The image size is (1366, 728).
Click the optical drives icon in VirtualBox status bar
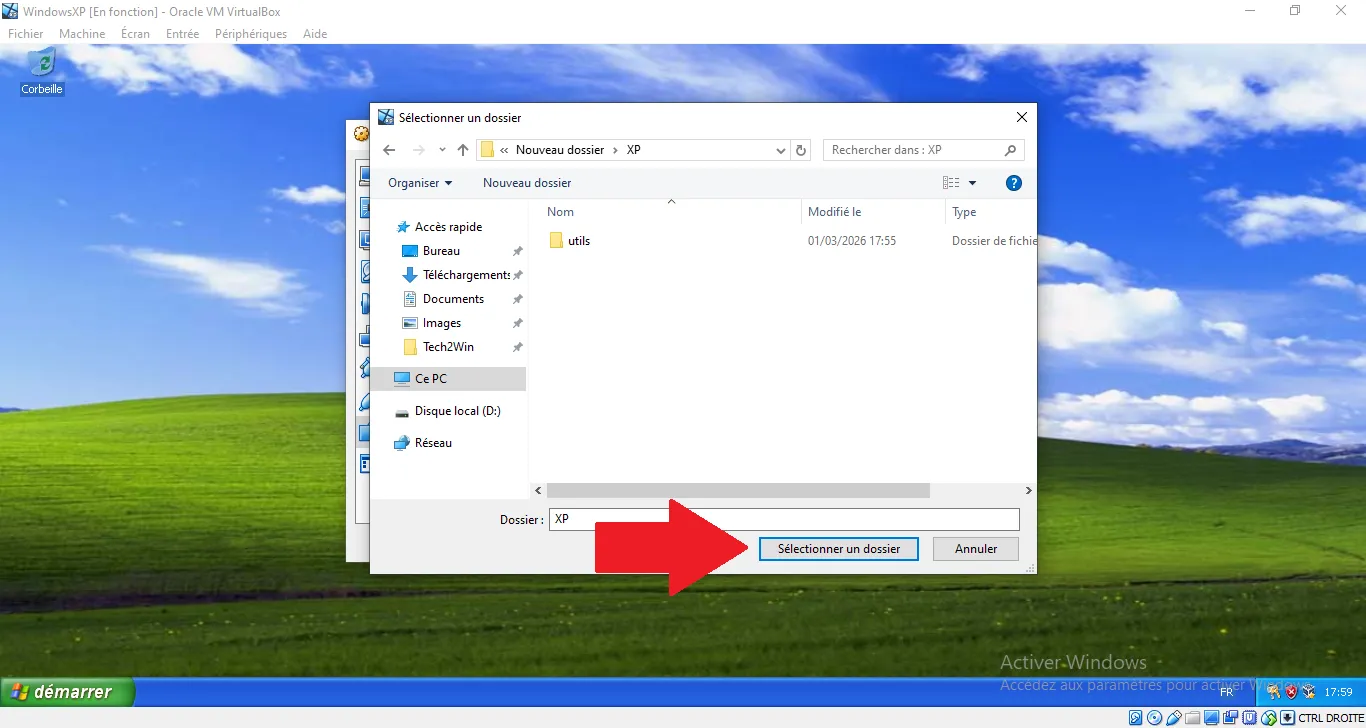pyautogui.click(x=1154, y=717)
